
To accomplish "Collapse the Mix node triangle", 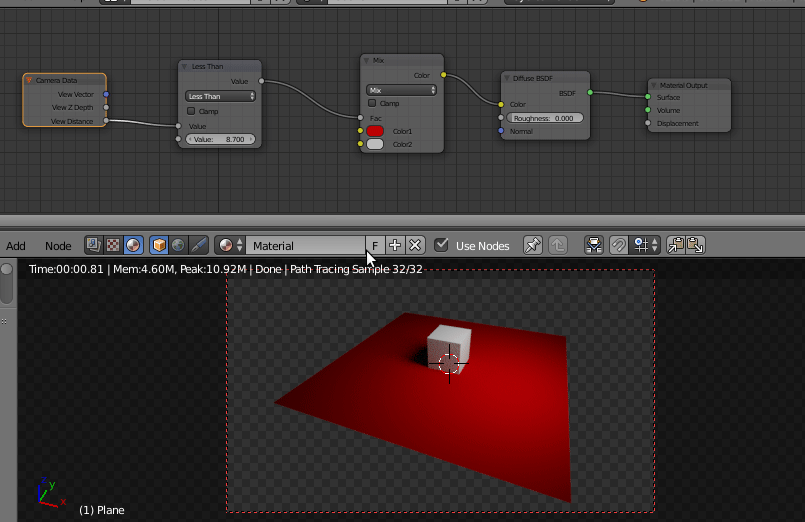I will (x=366, y=60).
